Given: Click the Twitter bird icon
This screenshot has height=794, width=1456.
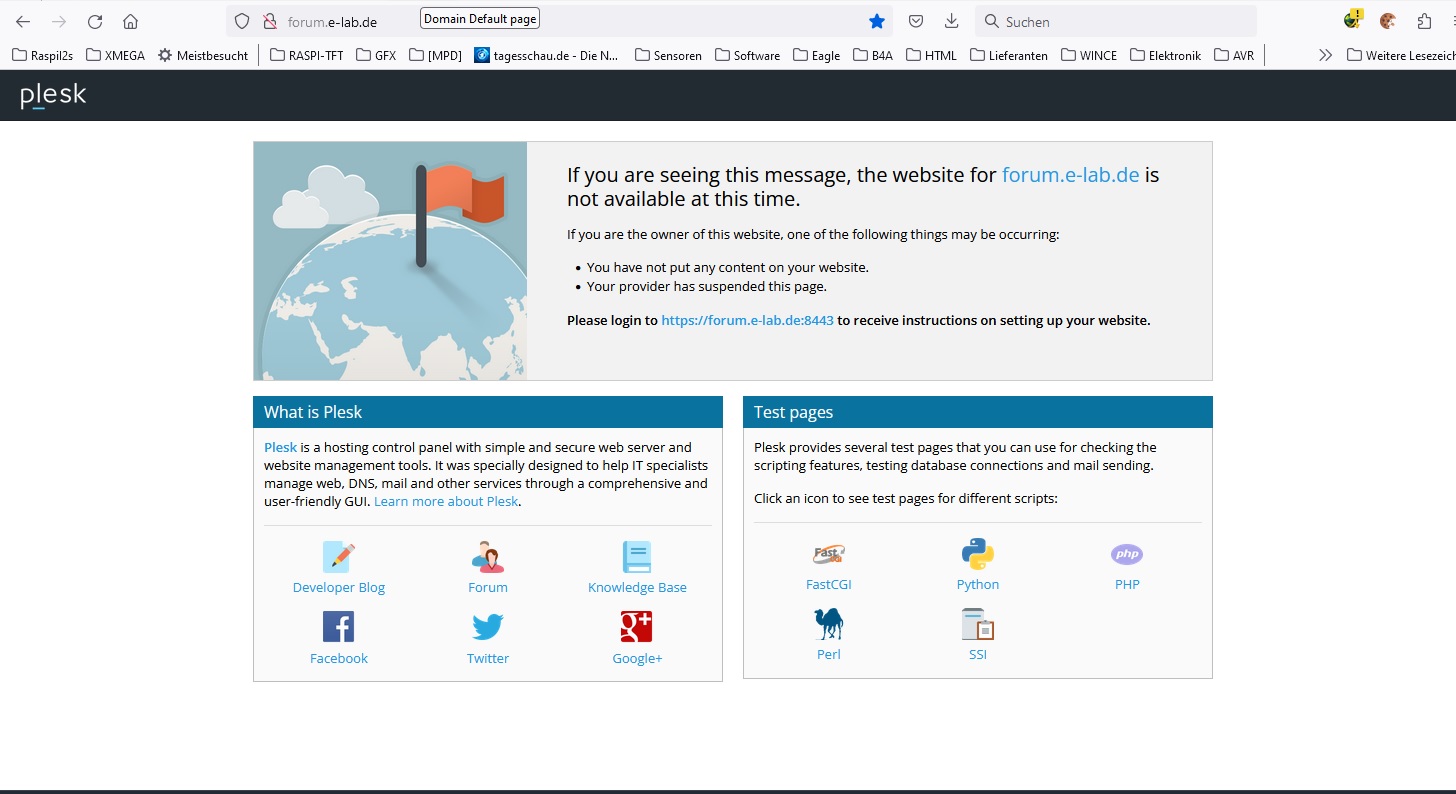Looking at the screenshot, I should (x=488, y=627).
